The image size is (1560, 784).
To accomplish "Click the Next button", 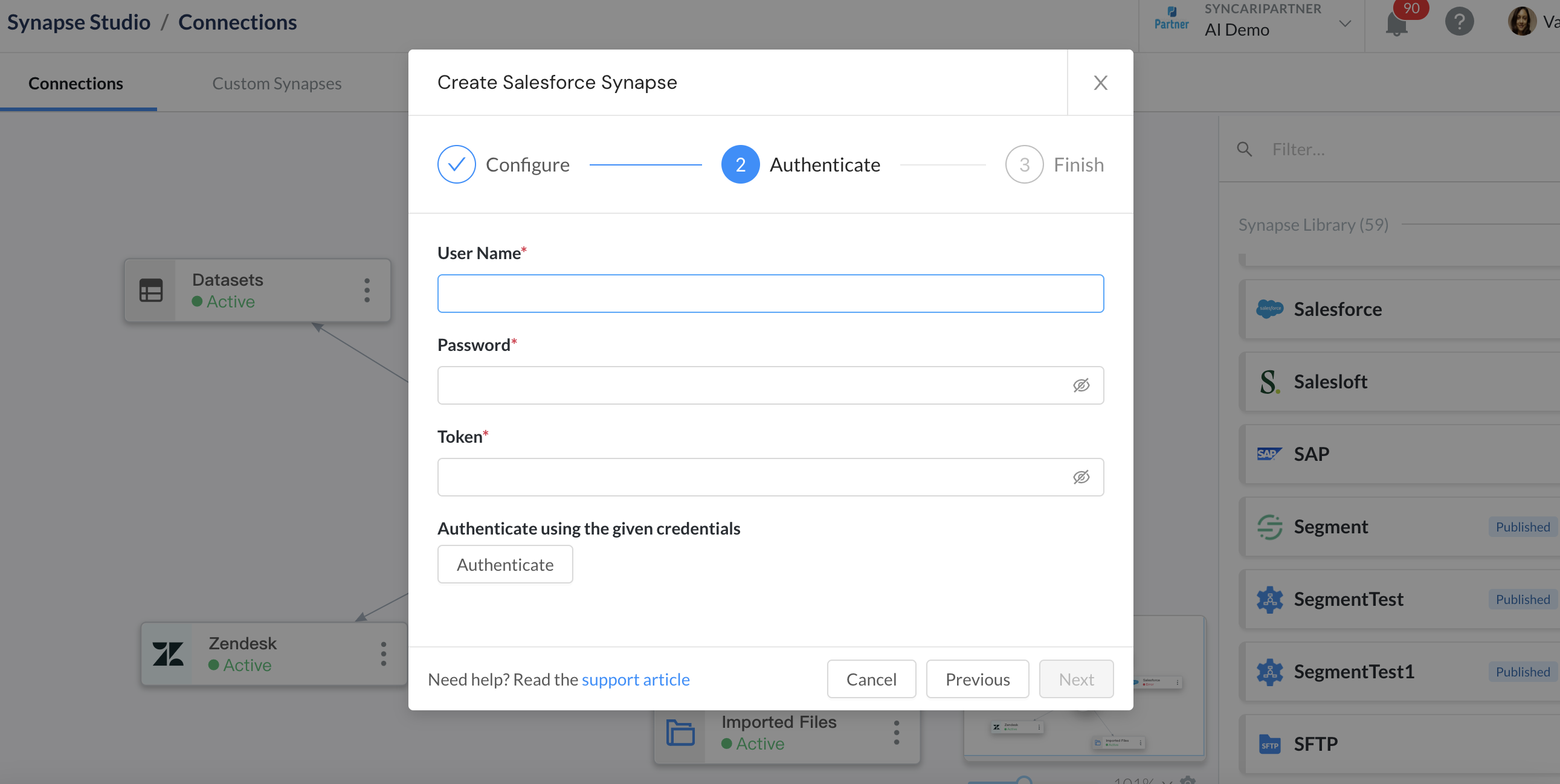I will (x=1075, y=679).
